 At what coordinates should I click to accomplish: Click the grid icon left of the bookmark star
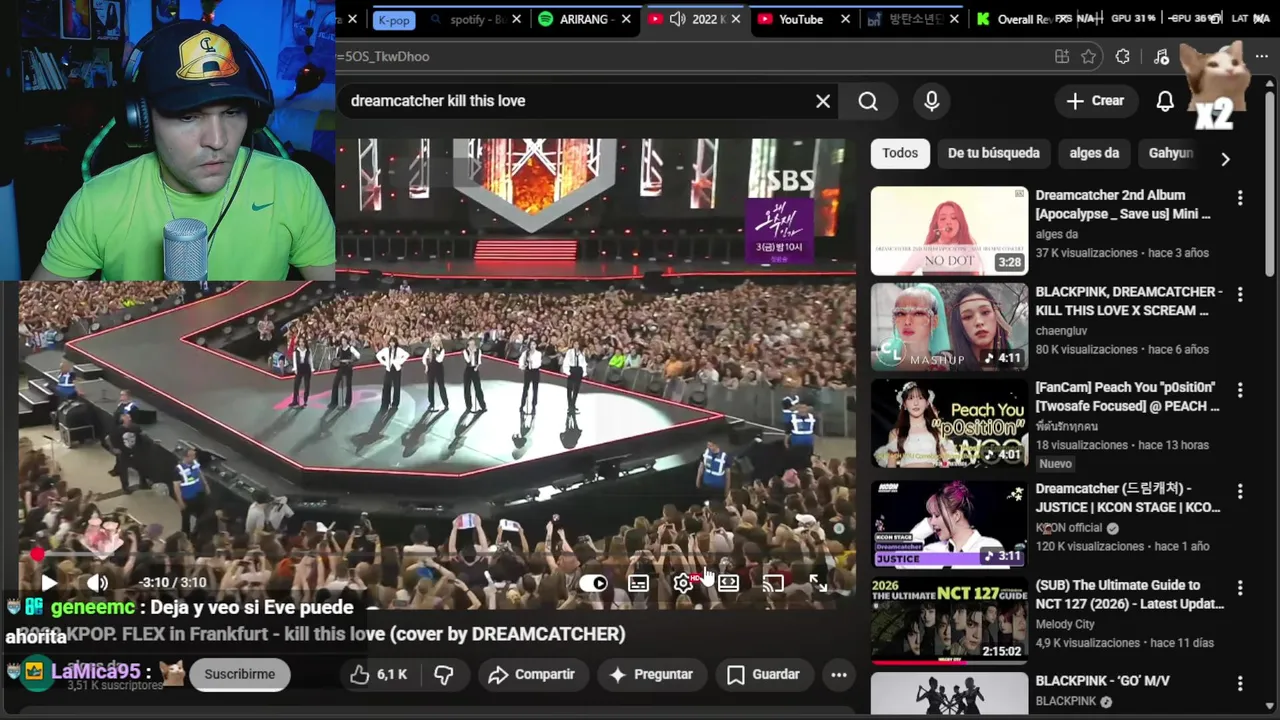[1062, 57]
